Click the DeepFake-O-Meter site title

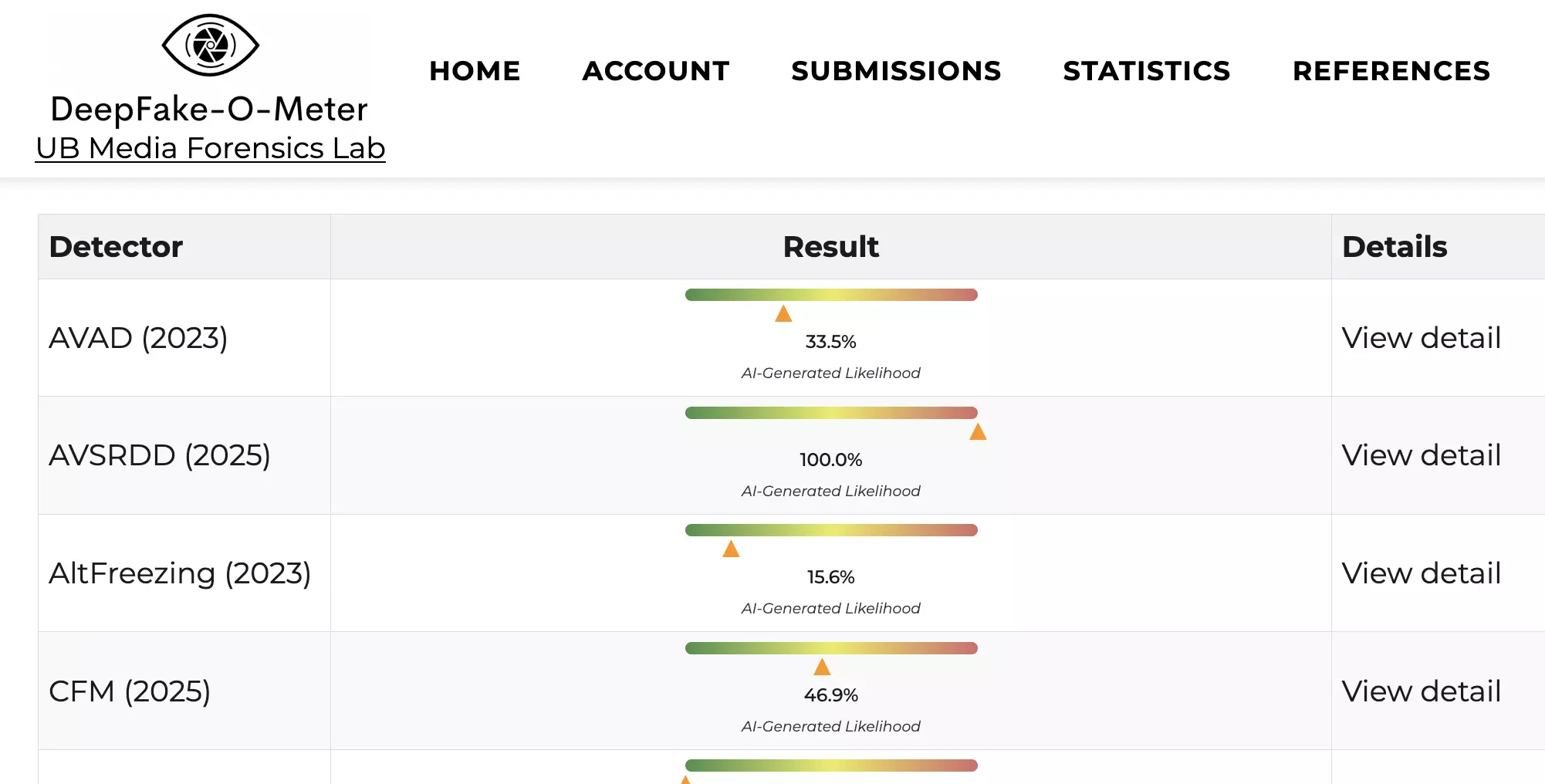point(208,109)
